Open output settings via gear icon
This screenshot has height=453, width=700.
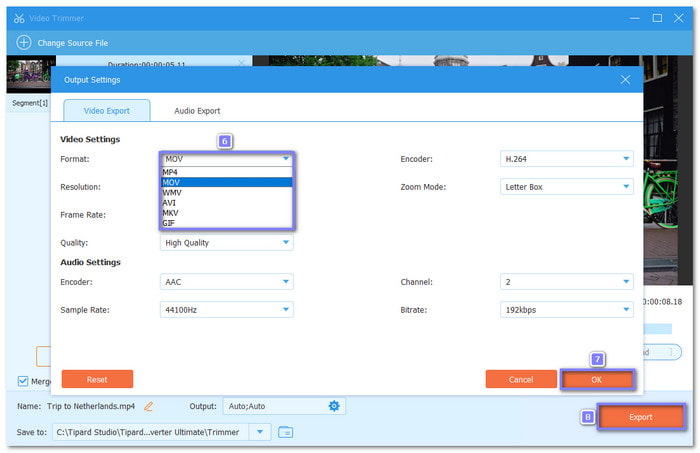[x=334, y=406]
